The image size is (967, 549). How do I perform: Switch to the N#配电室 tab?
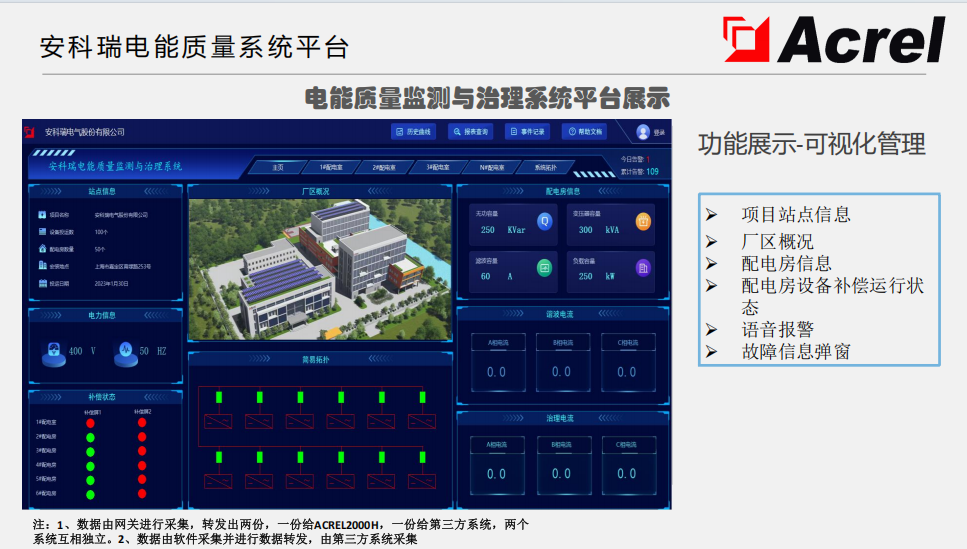[x=492, y=167]
